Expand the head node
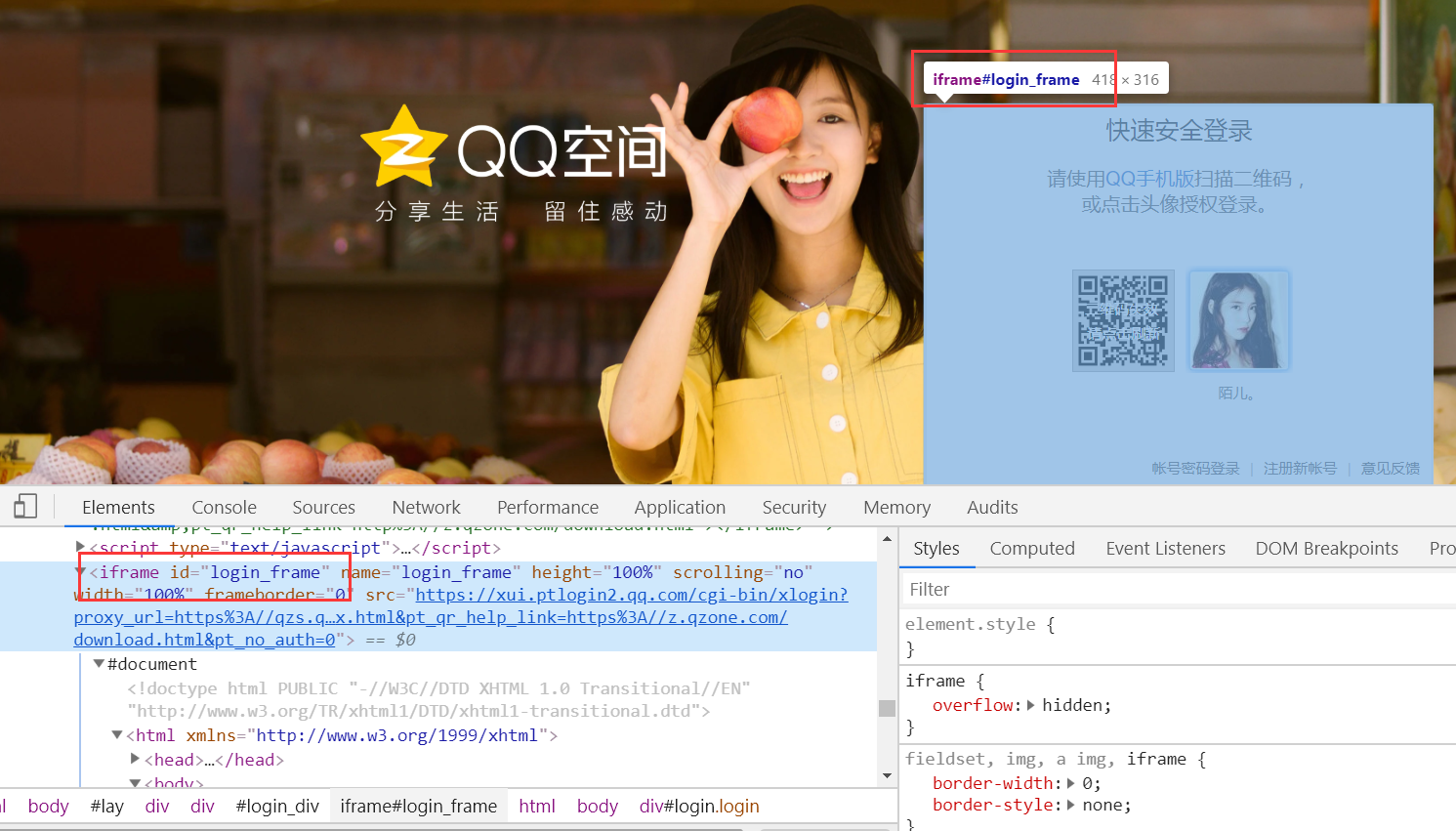 [x=136, y=759]
